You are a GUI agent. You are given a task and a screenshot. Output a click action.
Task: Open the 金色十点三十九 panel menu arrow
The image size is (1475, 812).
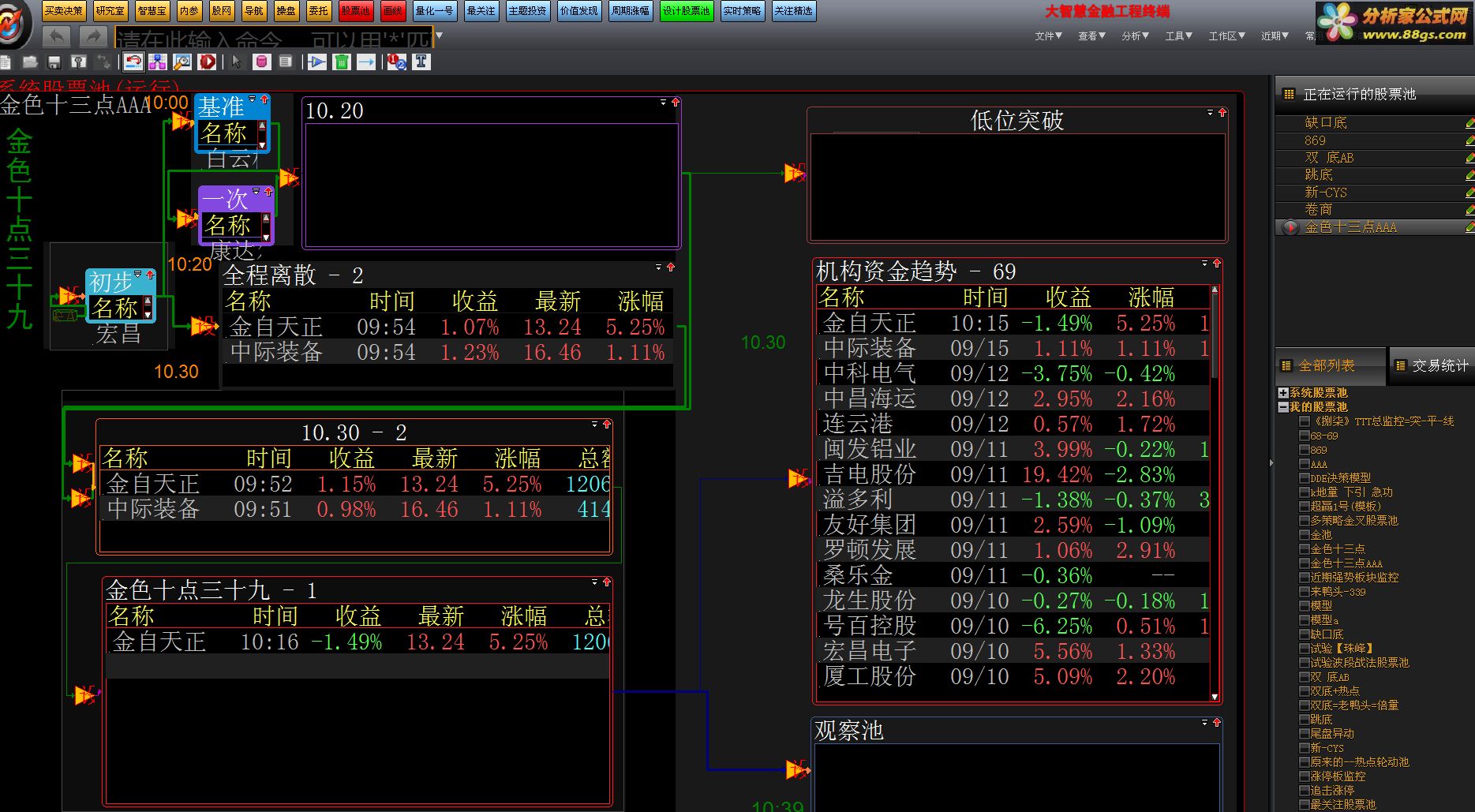click(x=595, y=582)
